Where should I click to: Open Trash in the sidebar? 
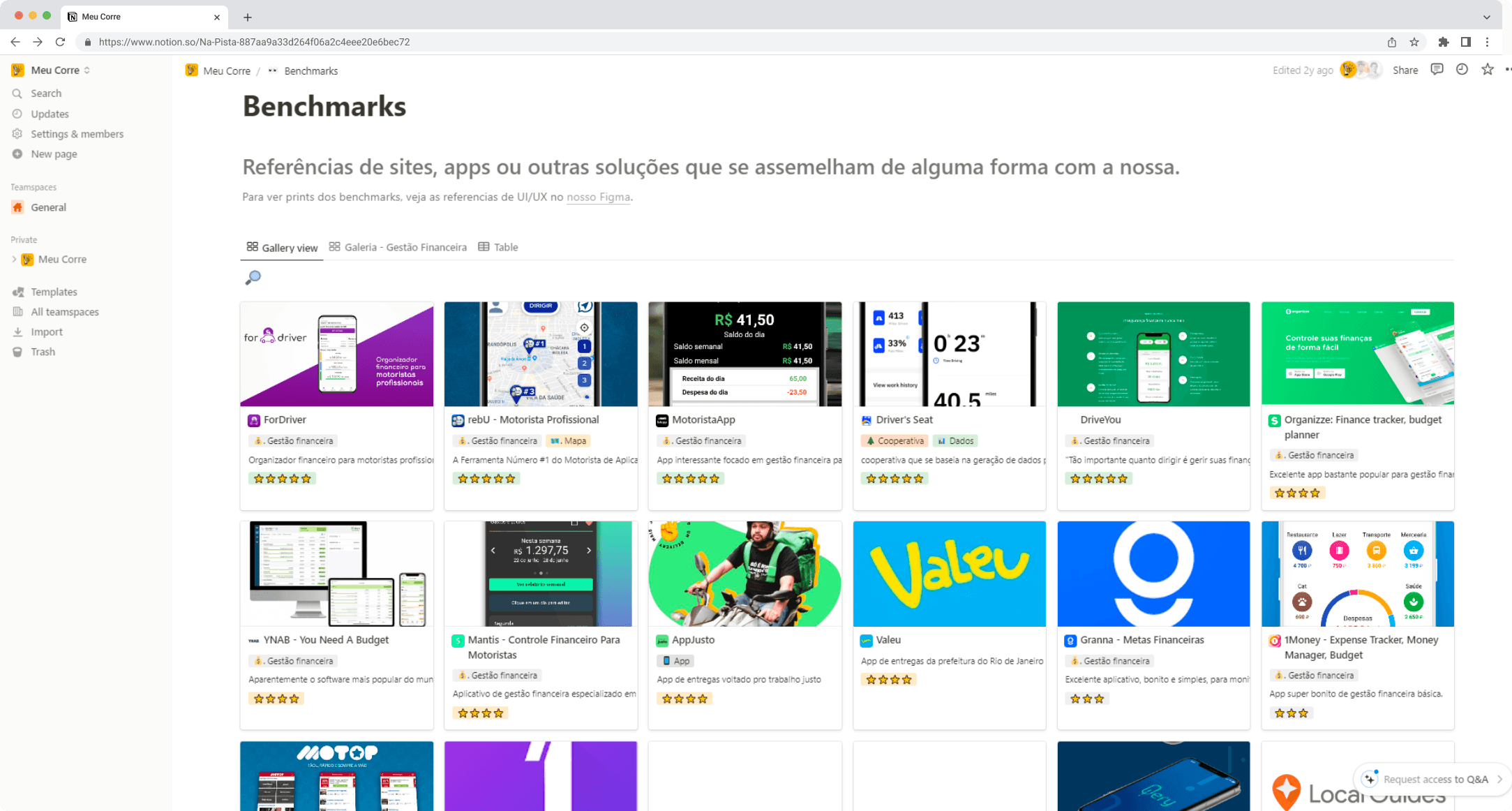(43, 352)
